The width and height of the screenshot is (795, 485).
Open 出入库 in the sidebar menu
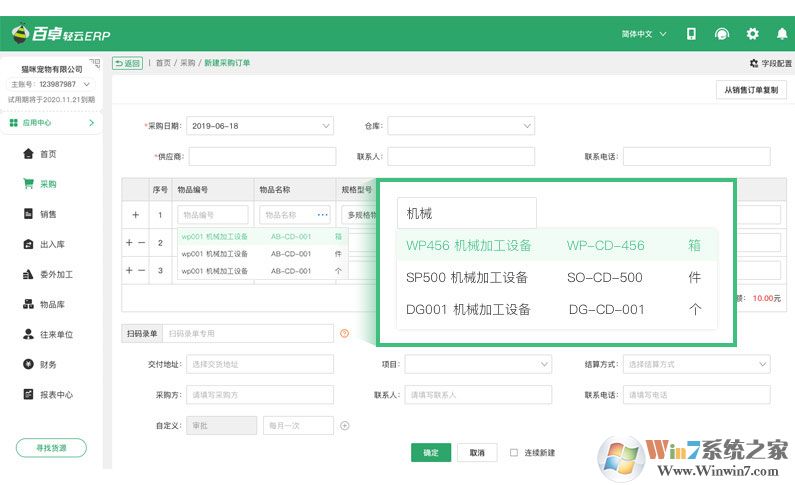pos(52,244)
